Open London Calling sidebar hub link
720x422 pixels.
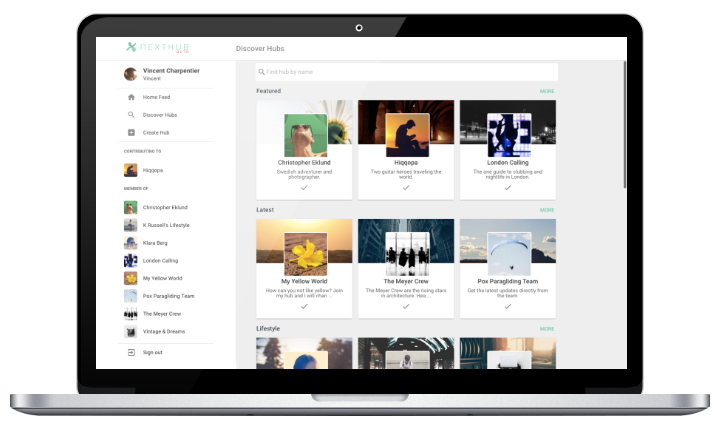(160, 261)
